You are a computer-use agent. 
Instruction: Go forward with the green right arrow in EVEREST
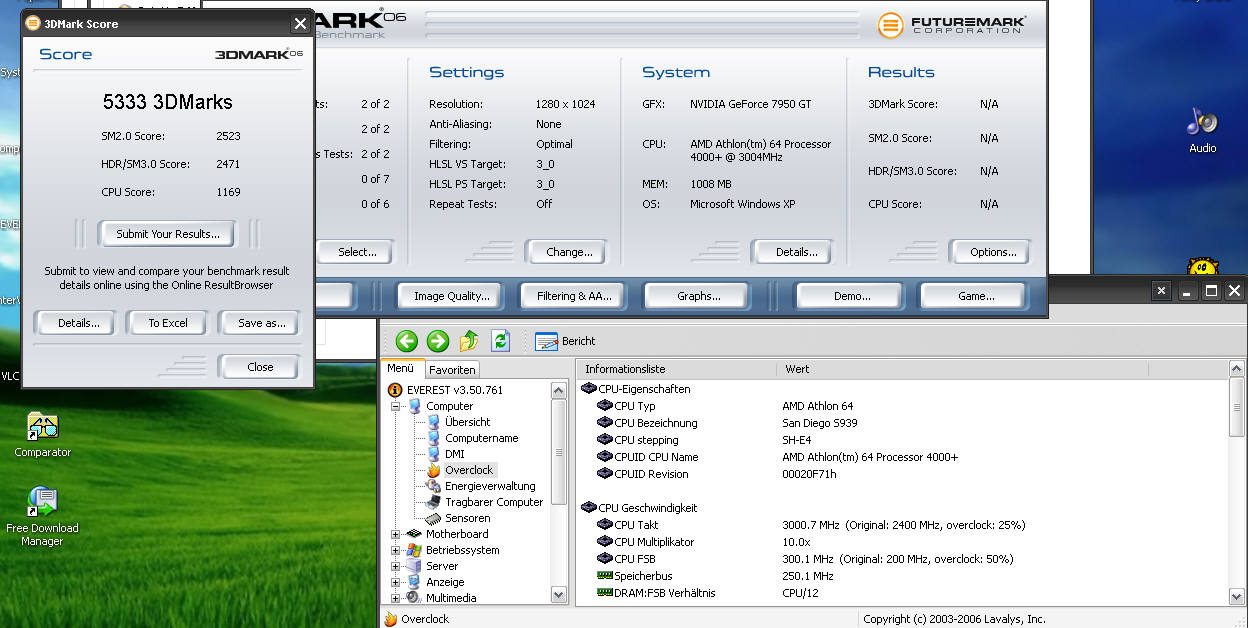(x=438, y=341)
